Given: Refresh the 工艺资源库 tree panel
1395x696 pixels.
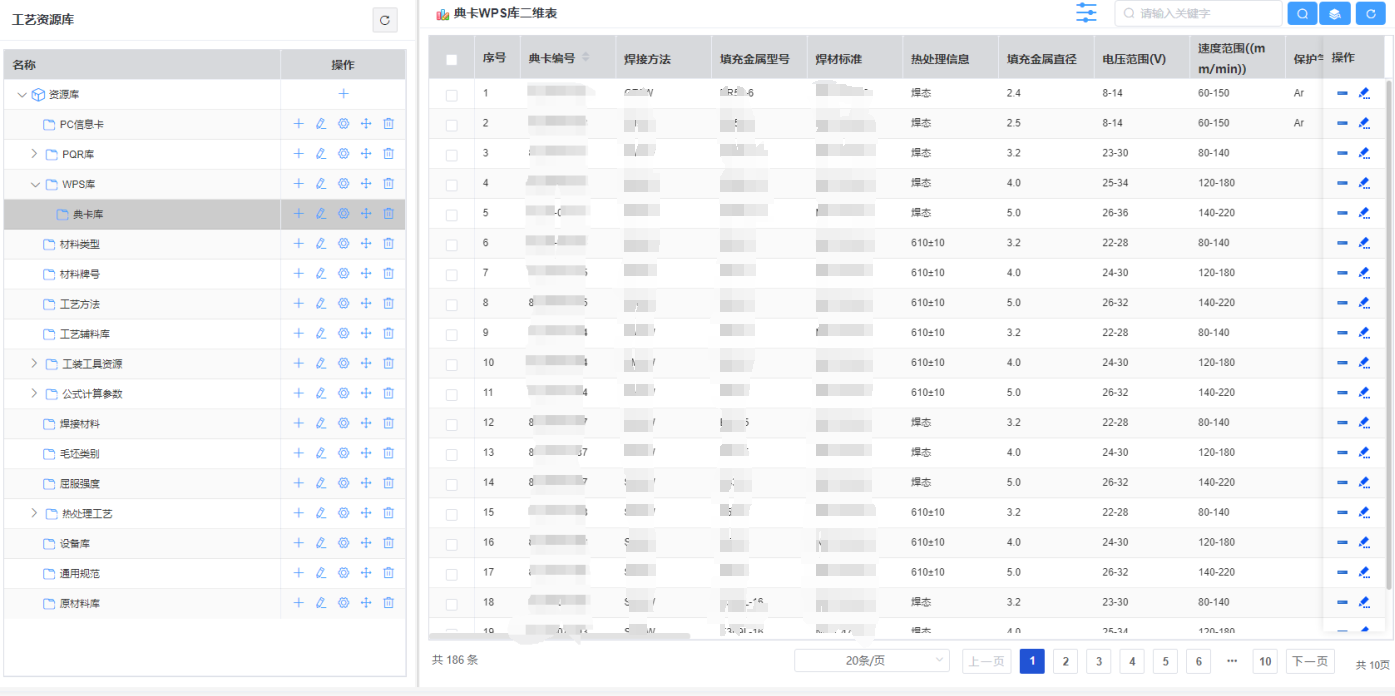Looking at the screenshot, I should click(x=385, y=20).
